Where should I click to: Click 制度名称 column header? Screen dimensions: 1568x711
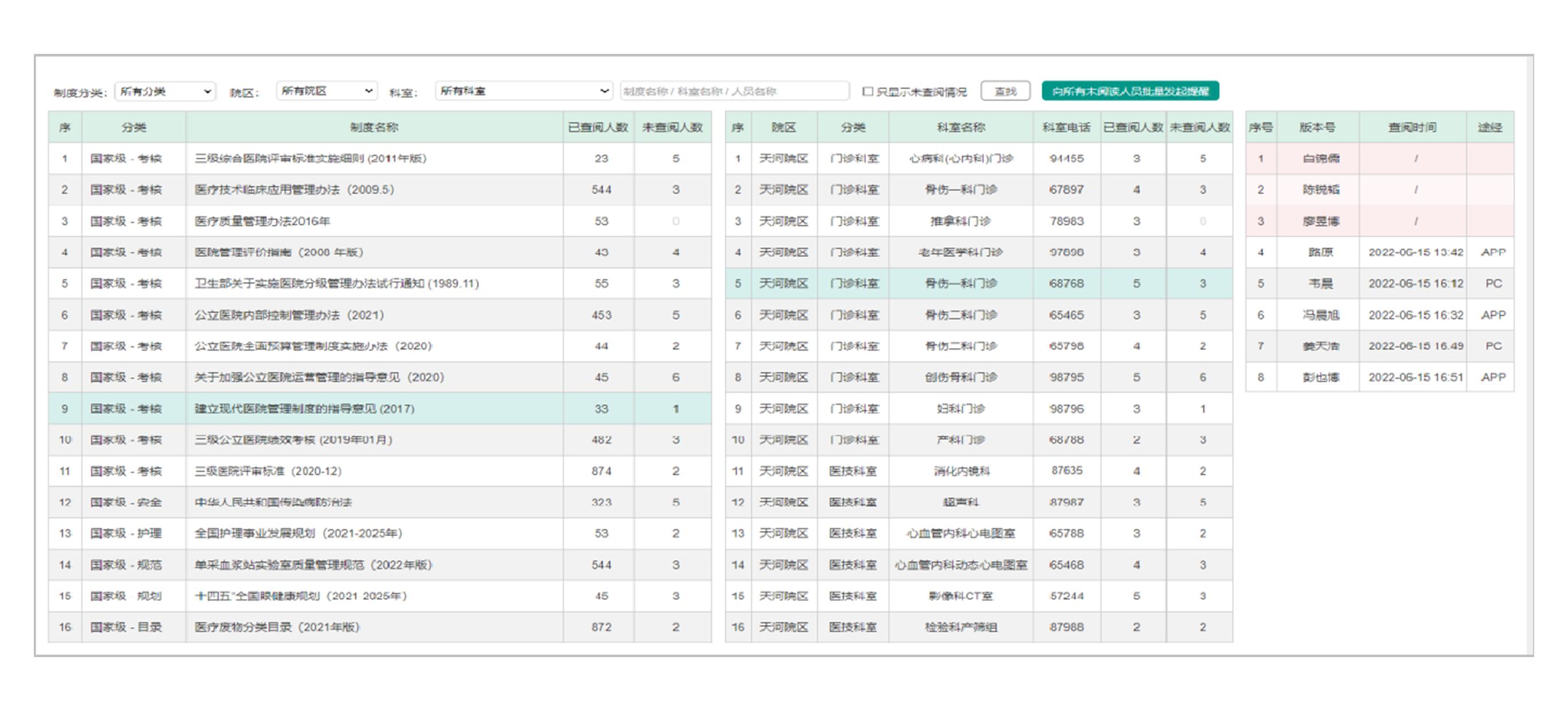tap(374, 127)
